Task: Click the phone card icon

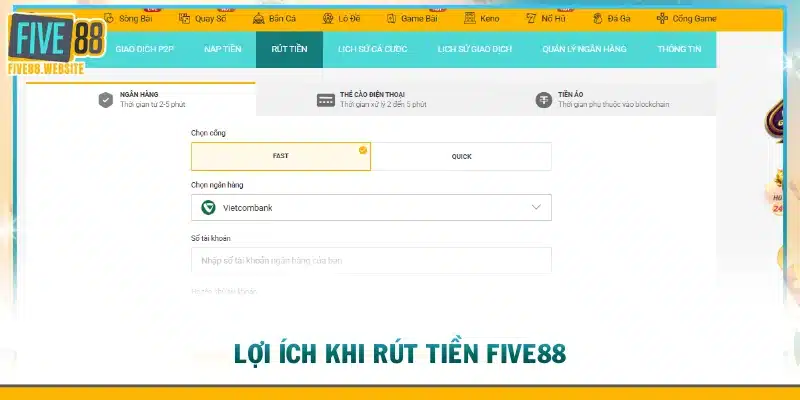Action: [x=326, y=100]
